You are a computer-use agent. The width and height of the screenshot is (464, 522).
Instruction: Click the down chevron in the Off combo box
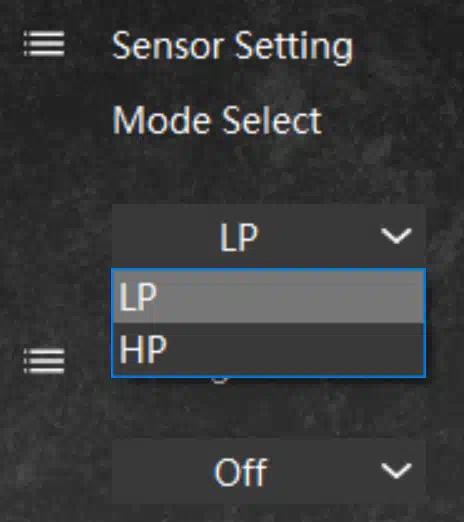point(396,470)
